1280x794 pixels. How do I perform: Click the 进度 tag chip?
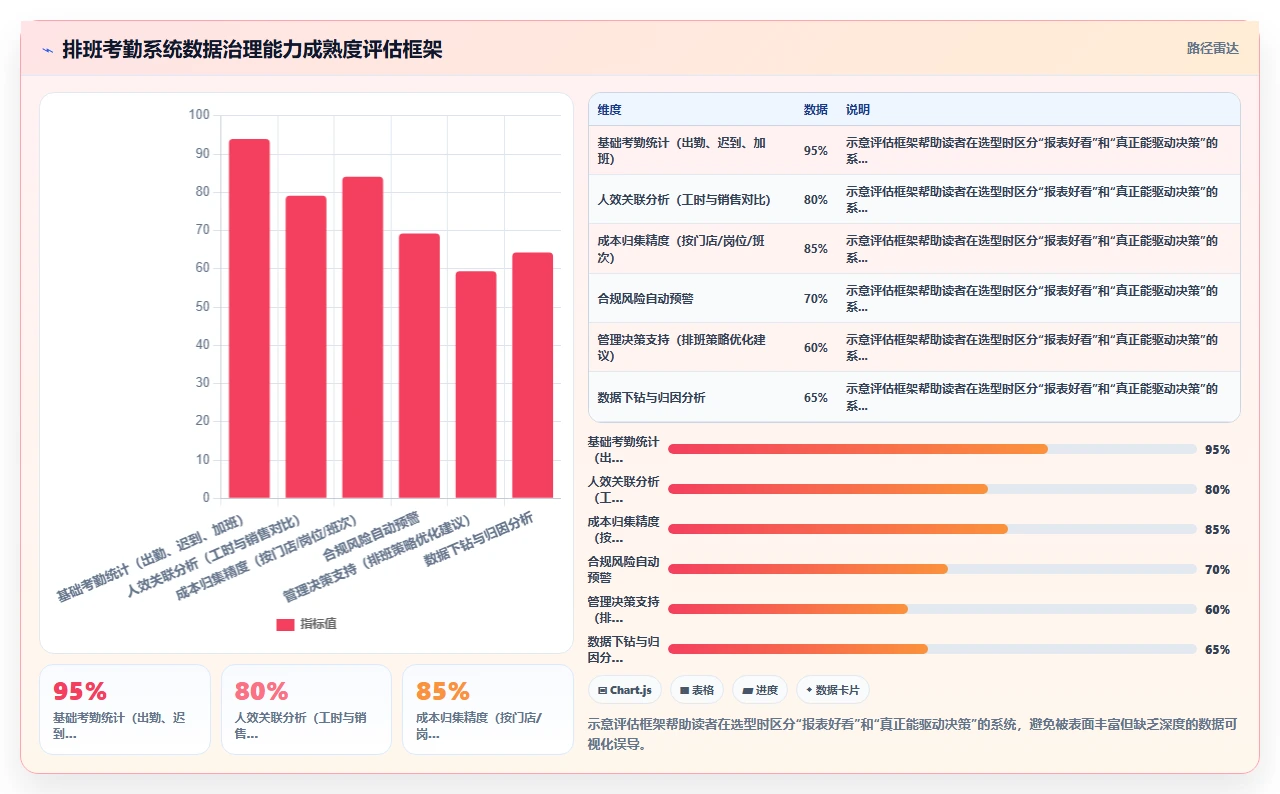760,690
